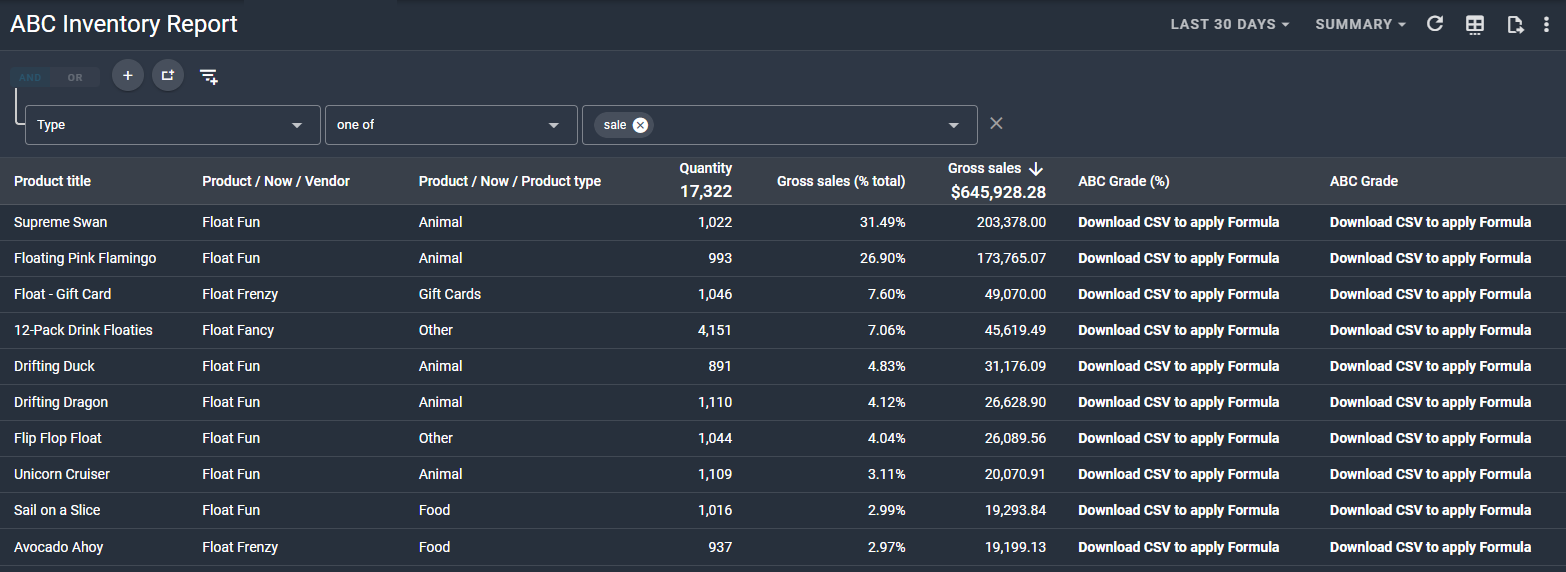The width and height of the screenshot is (1566, 572).
Task: Sort by Product title column header
Action: tap(52, 181)
